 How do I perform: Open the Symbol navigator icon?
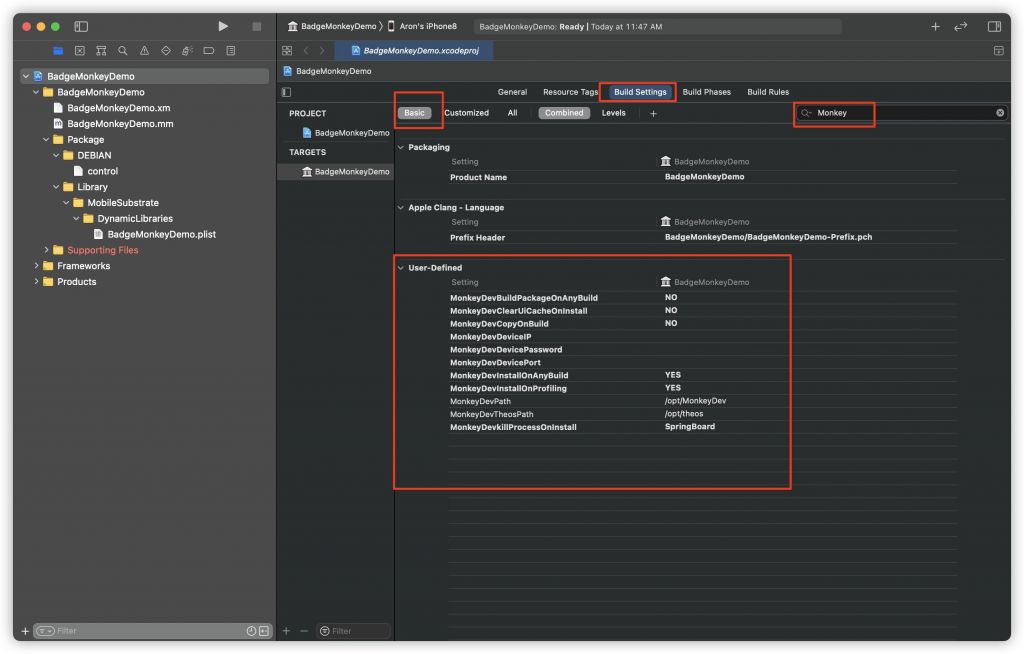[x=101, y=50]
